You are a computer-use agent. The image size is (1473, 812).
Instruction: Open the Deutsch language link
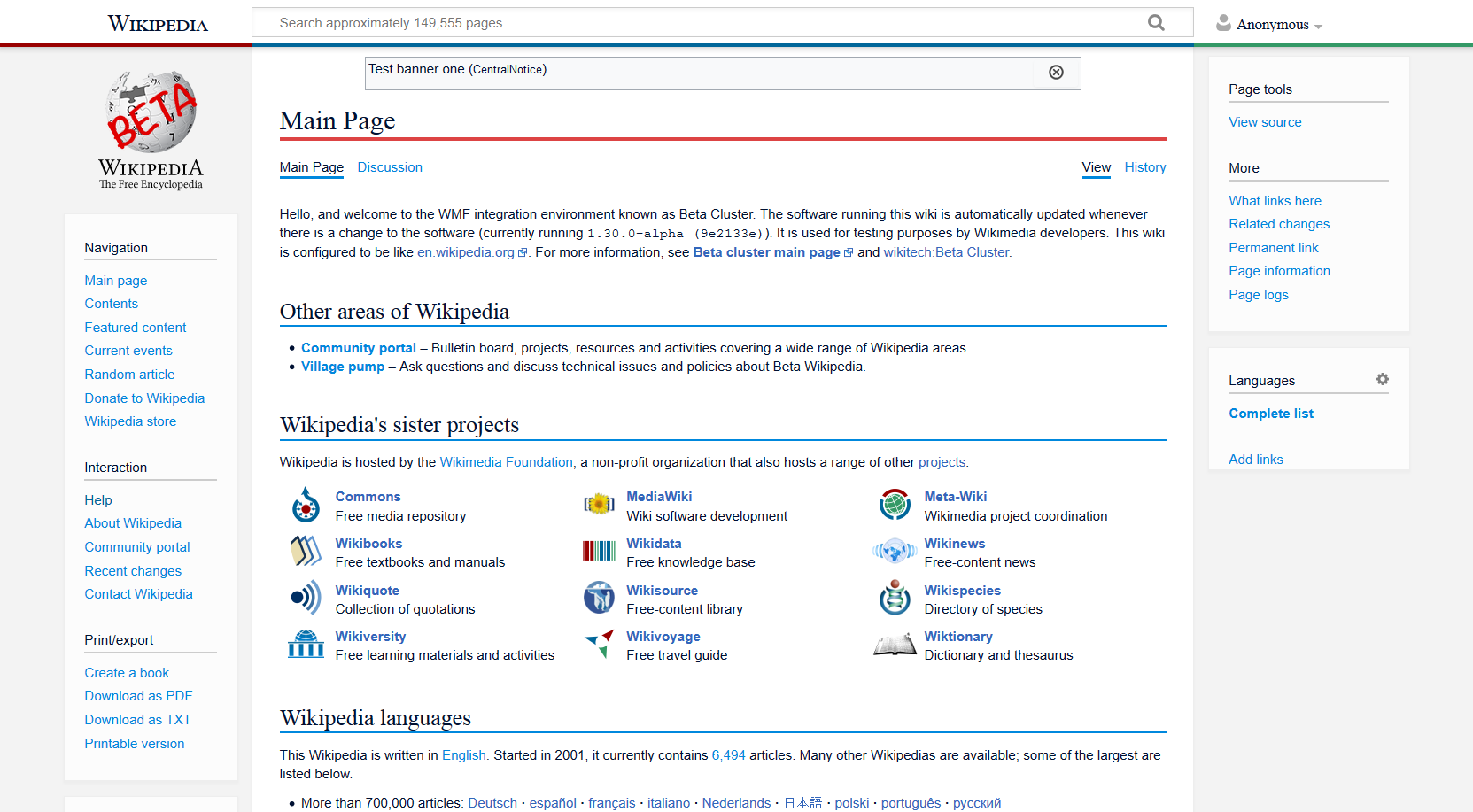tap(492, 803)
